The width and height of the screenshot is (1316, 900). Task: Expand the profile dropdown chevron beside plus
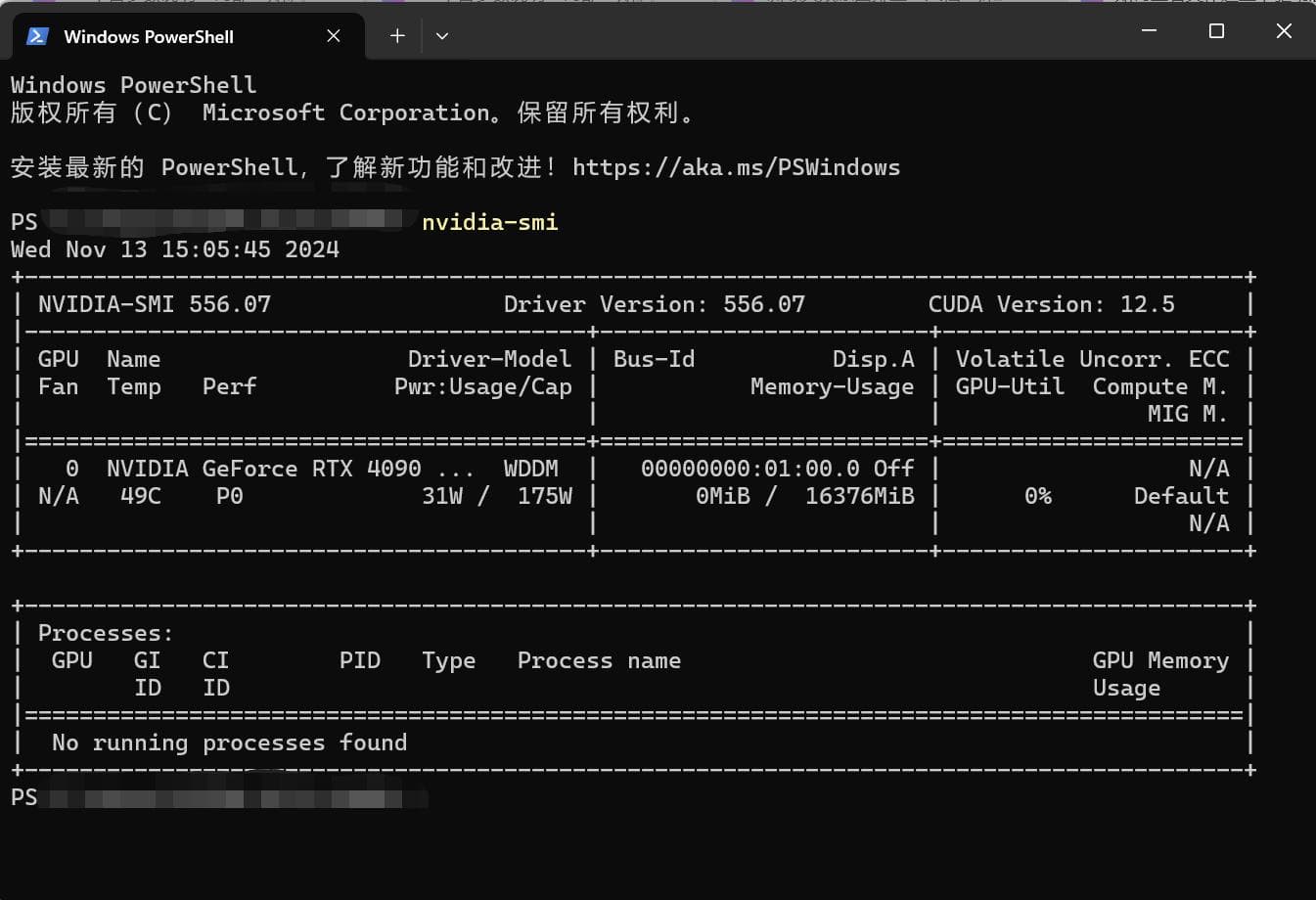point(442,36)
